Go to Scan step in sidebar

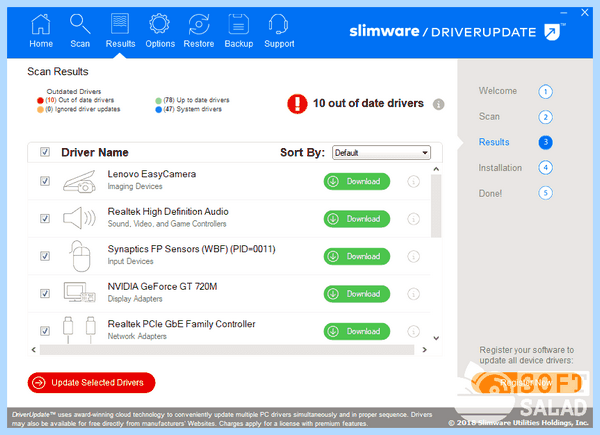point(489,116)
